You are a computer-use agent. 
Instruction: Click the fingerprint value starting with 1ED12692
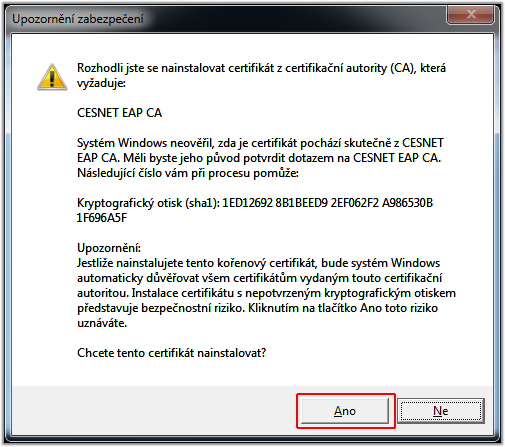point(327,203)
